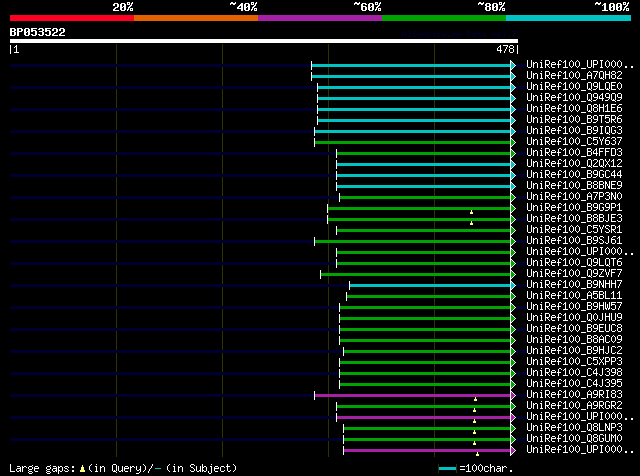The height and width of the screenshot is (476, 640).
Task: Click the end arrowhead of Q9LQE0 alignment
Action: 513,87
